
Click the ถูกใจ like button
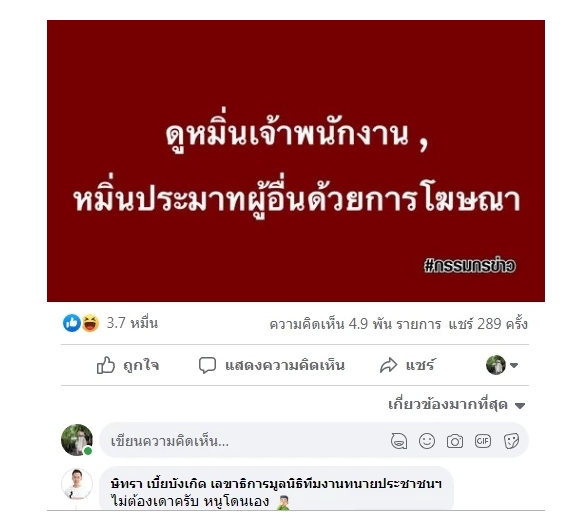click(x=128, y=365)
